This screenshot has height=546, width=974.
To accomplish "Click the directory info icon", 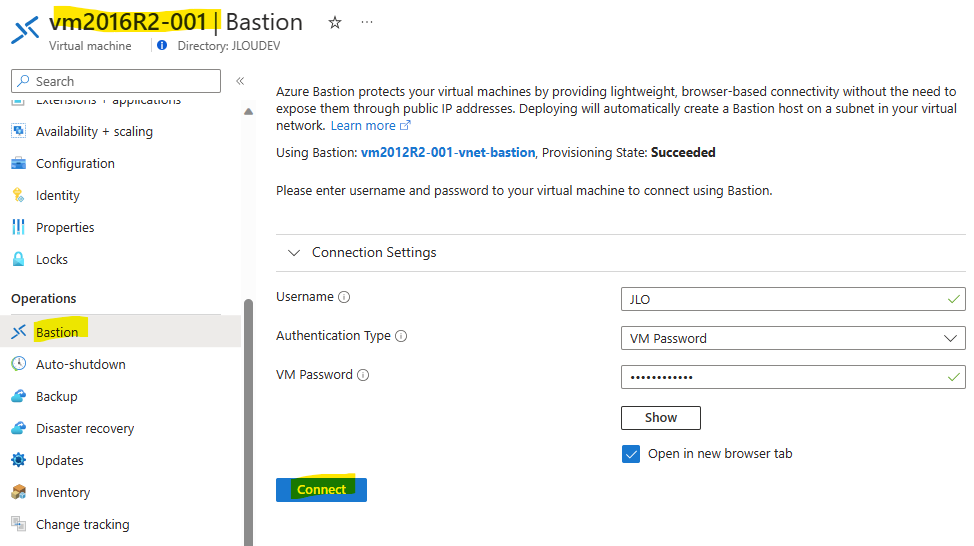I will tap(162, 45).
